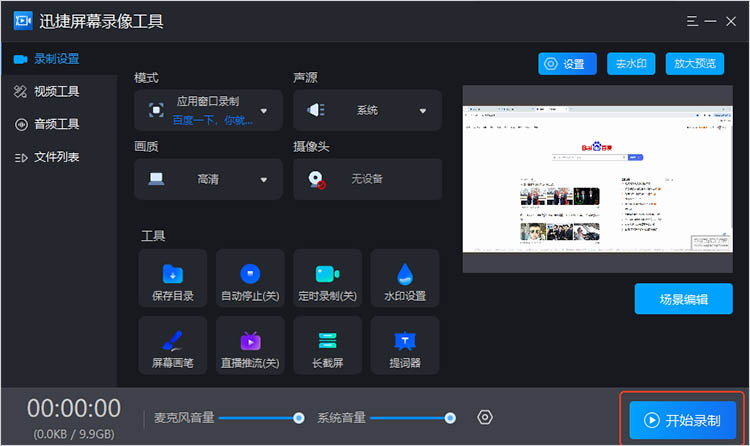
Task: Click the 迅捷屏幕录像工具 app logo
Action: click(x=23, y=21)
